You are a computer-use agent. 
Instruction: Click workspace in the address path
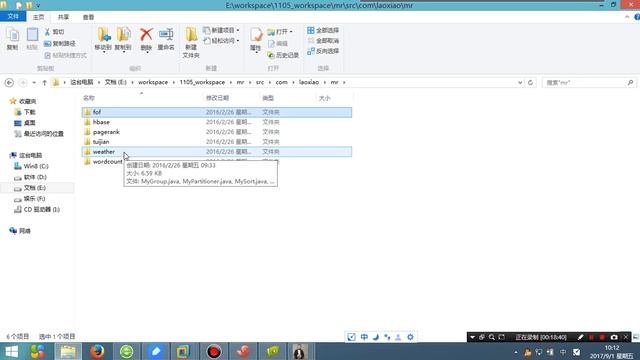[x=153, y=82]
